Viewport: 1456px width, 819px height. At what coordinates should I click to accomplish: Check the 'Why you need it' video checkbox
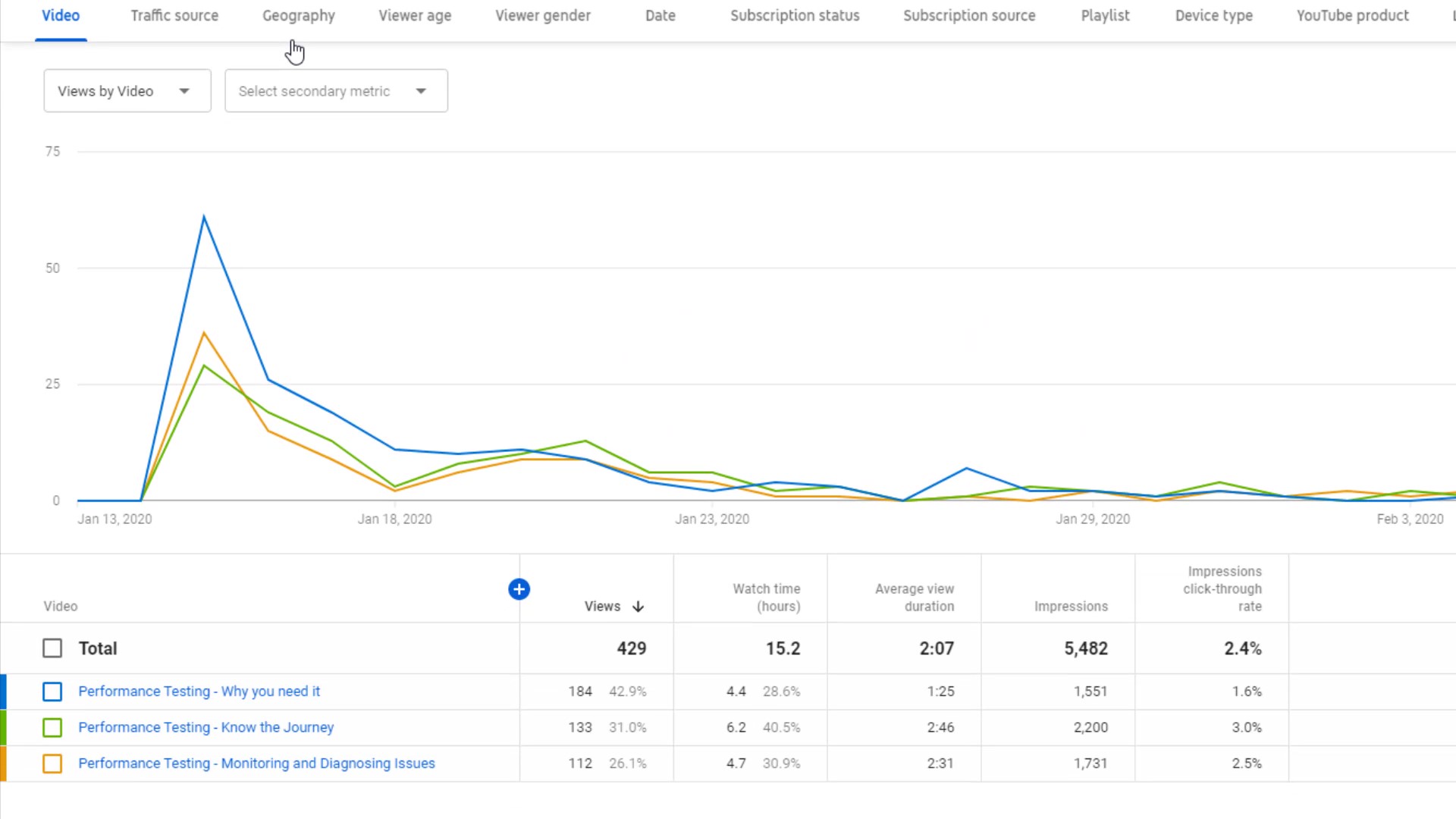coord(52,692)
